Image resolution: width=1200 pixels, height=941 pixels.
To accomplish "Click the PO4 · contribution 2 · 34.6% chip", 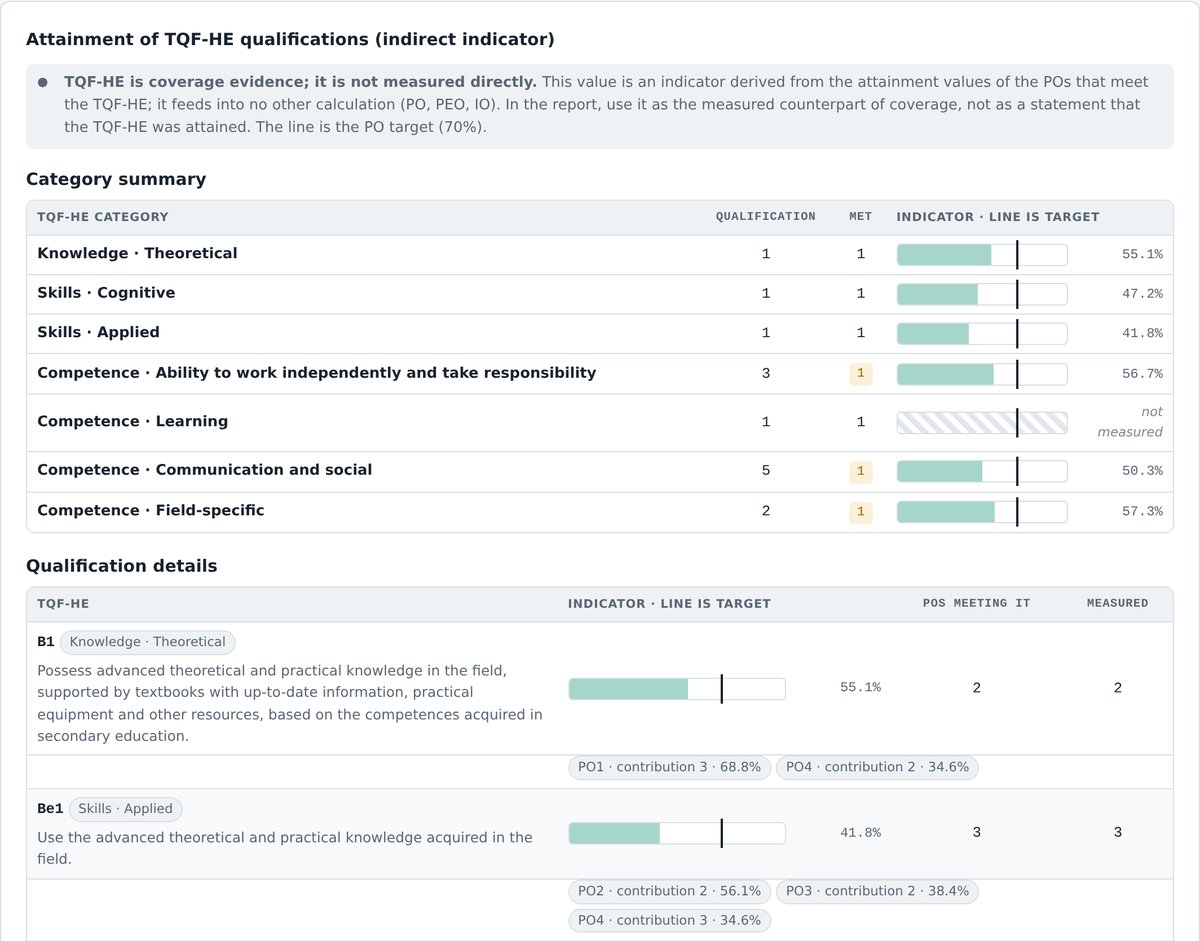I will [877, 767].
